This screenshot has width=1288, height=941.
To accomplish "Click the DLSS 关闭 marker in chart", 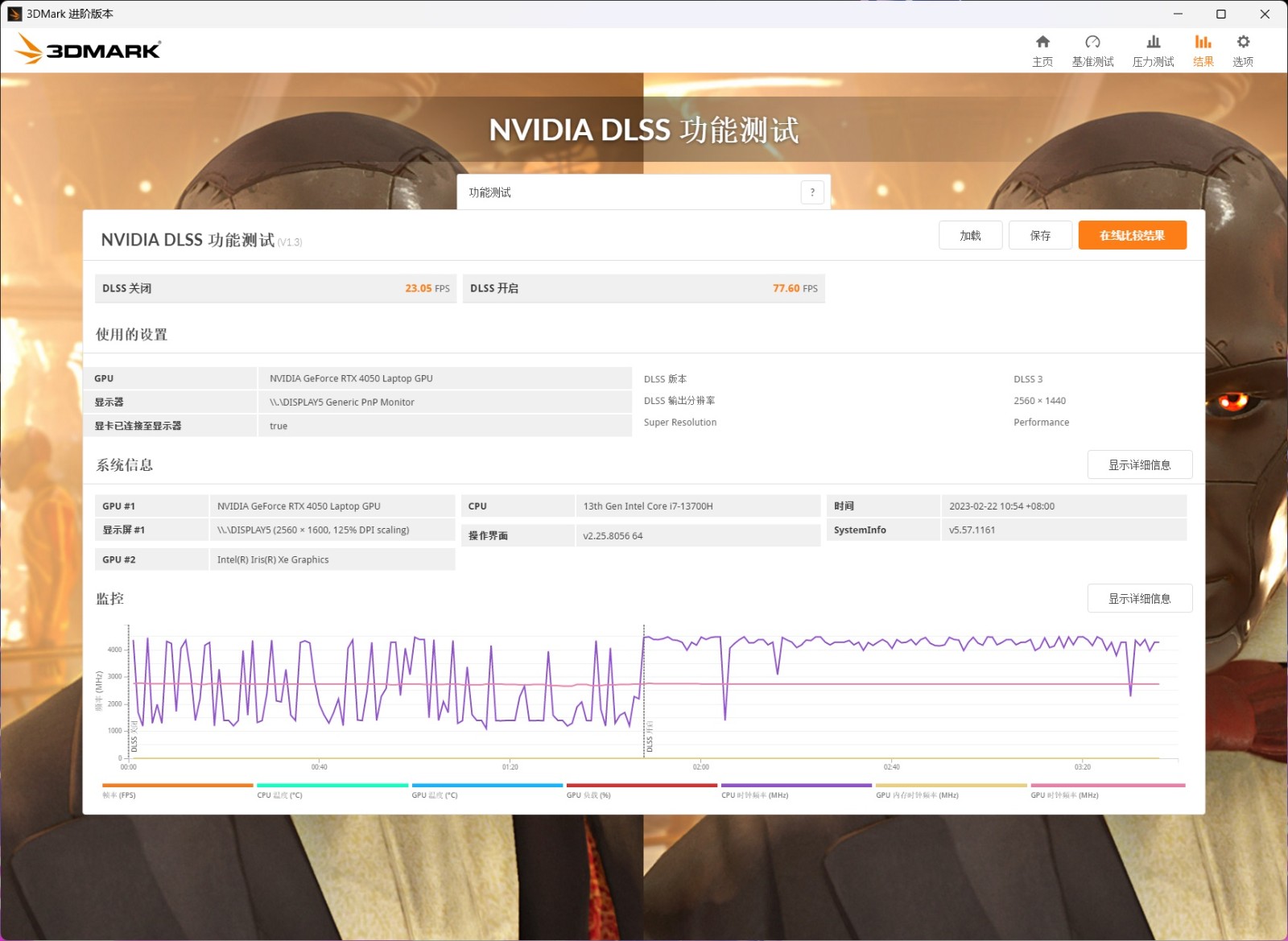I will coord(134,737).
